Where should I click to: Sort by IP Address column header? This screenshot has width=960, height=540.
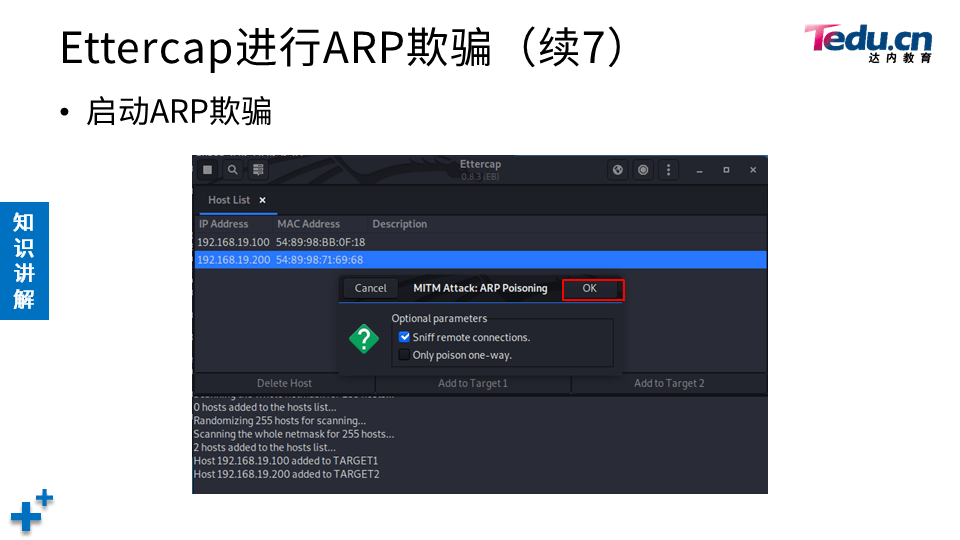(223, 224)
